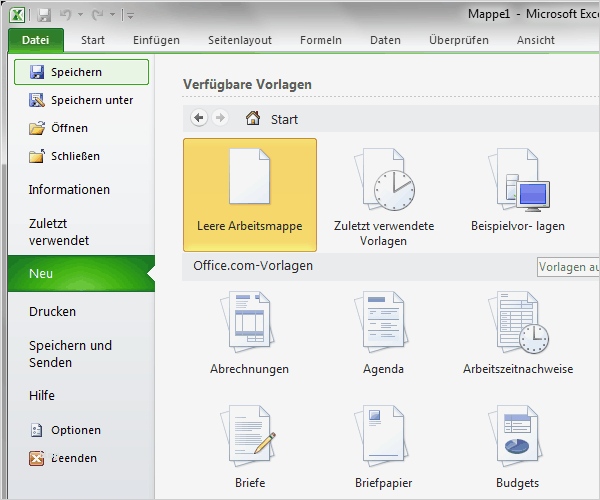Switch to the Ansicht ribbon tab
Image resolution: width=600 pixels, height=500 pixels.
(x=536, y=40)
